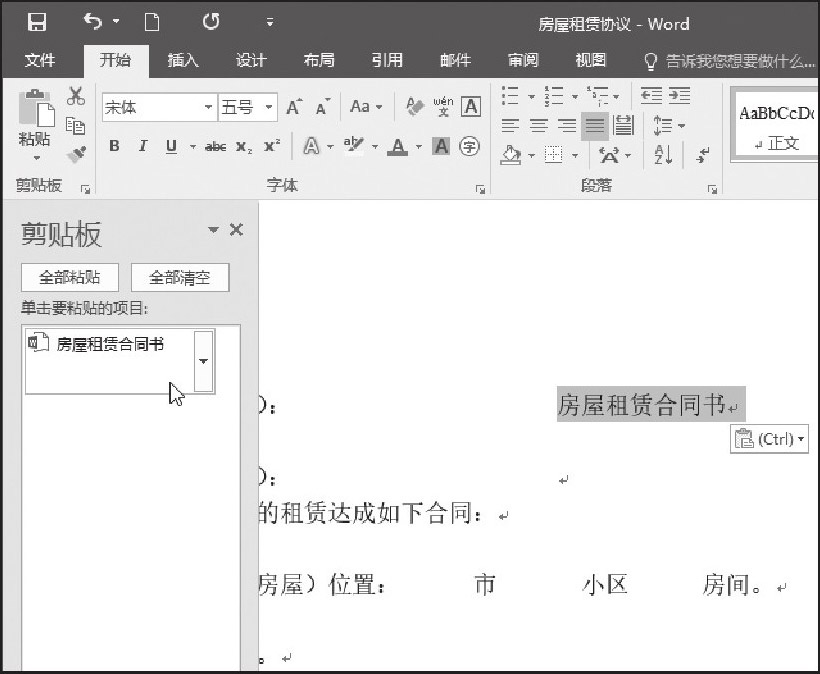Click the Sort A-Z icon
The height and width of the screenshot is (674, 820).
coord(663,154)
